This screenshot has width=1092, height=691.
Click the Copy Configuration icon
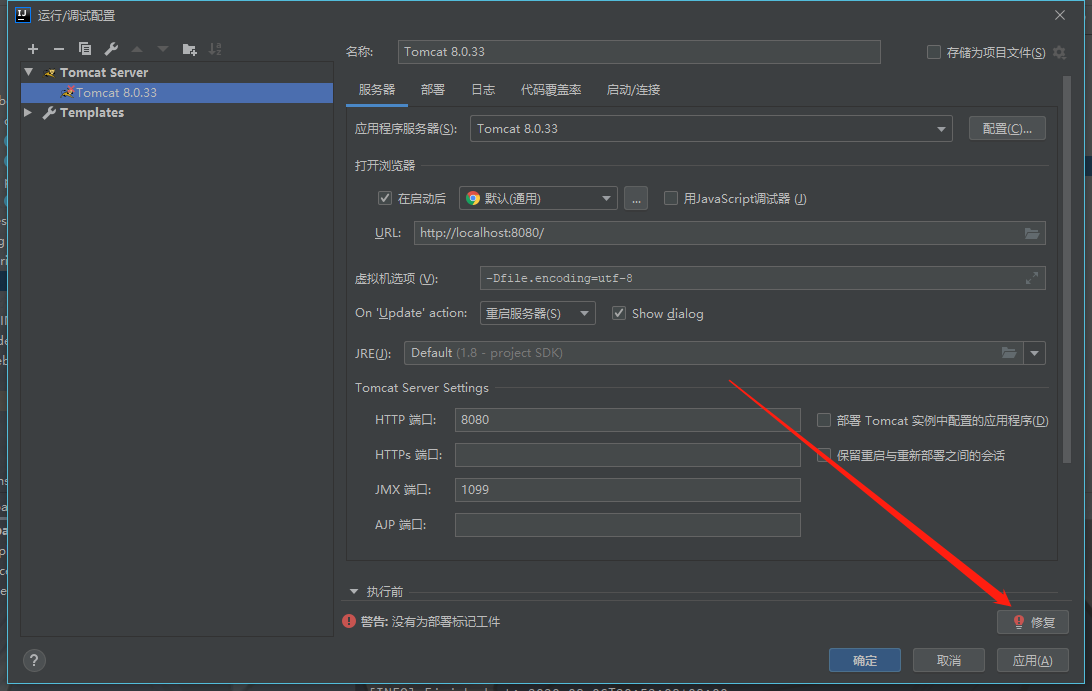[x=85, y=49]
